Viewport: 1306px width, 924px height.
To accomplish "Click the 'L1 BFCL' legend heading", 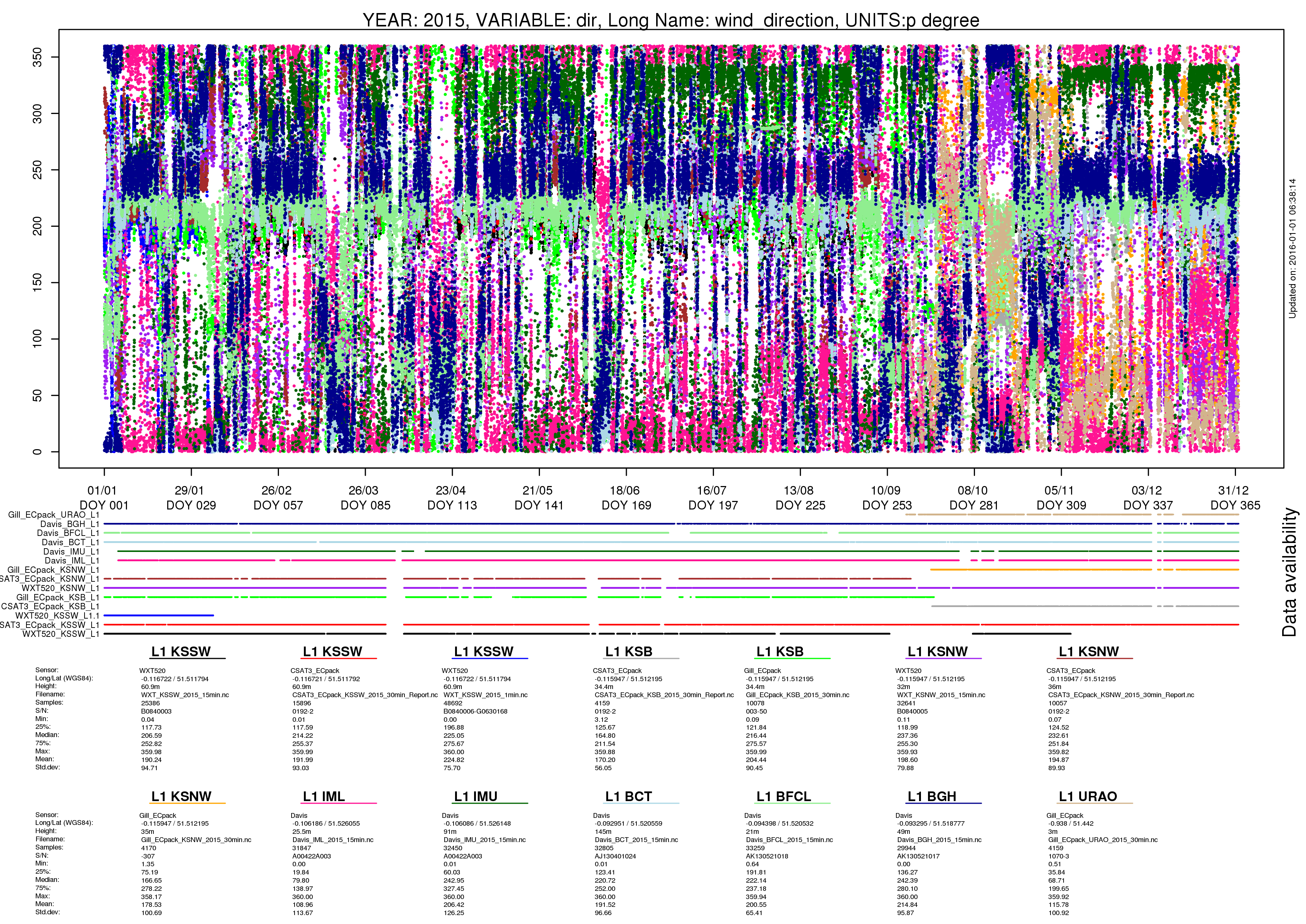I will click(784, 797).
